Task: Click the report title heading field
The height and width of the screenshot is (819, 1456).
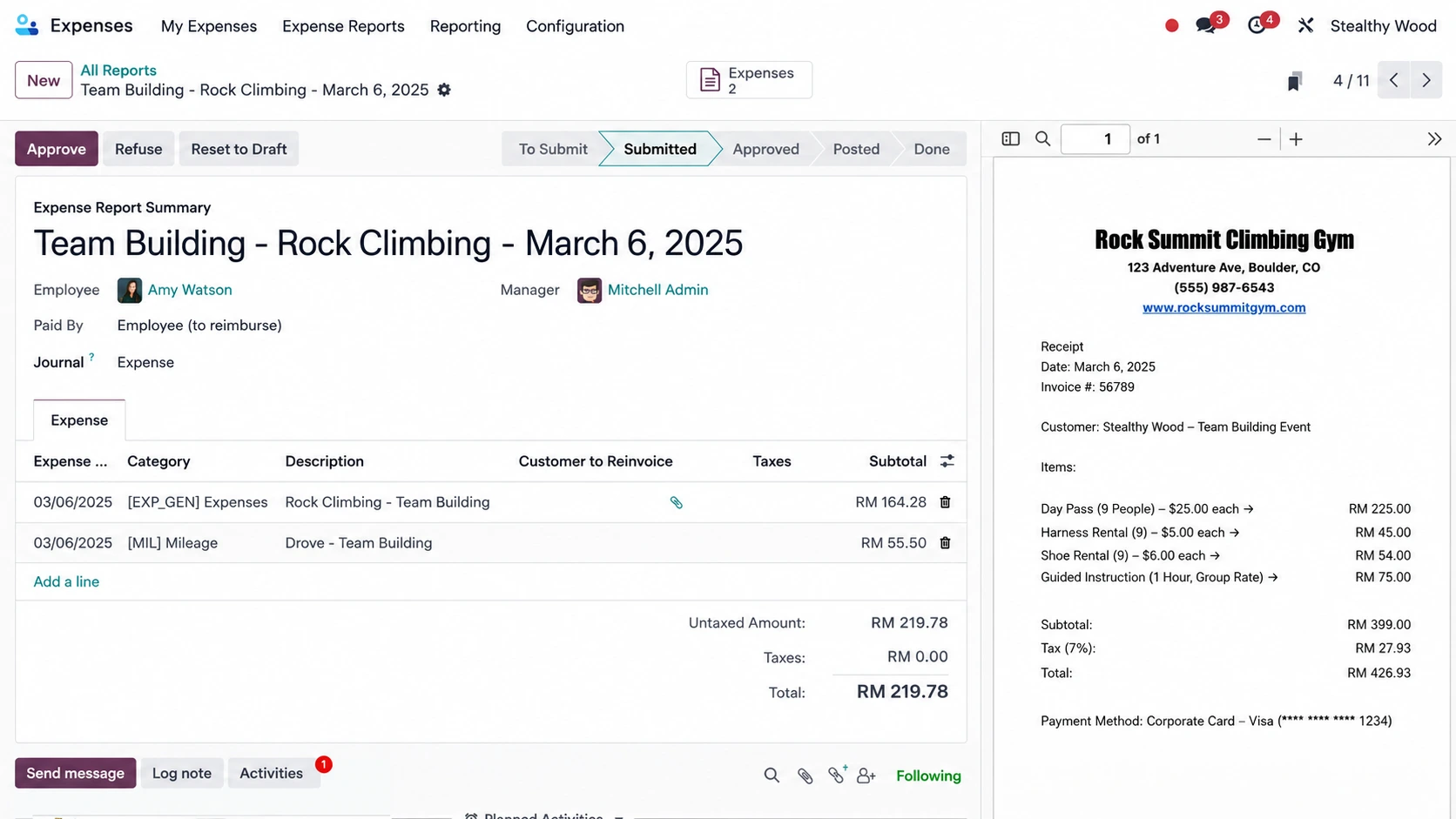Action: coord(388,243)
